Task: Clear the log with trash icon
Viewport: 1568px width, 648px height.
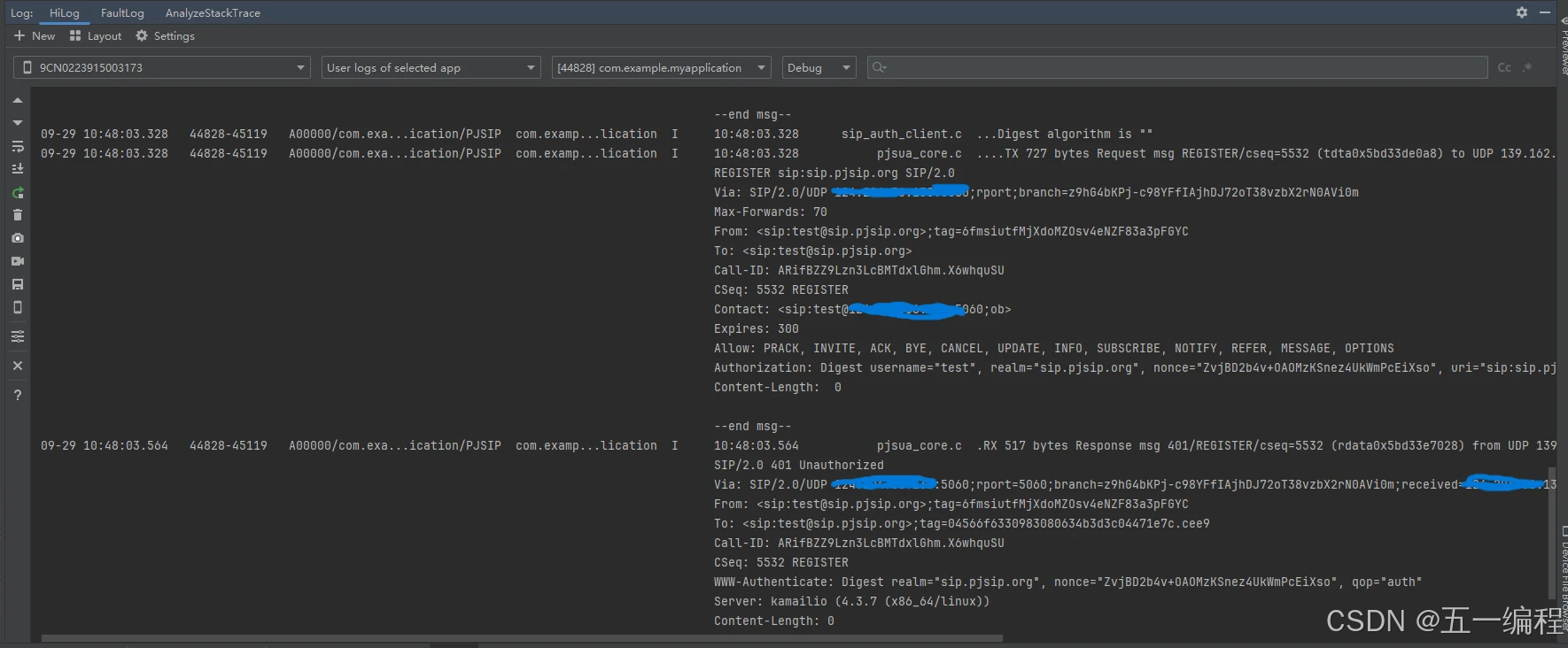Action: tap(18, 215)
